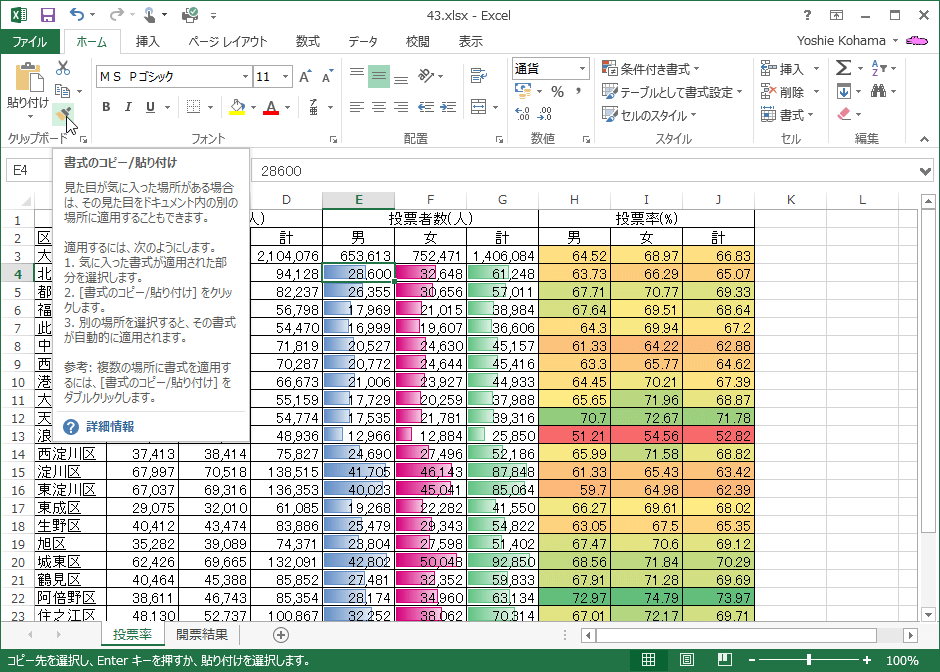Apply percent style with % icon

tap(558, 92)
